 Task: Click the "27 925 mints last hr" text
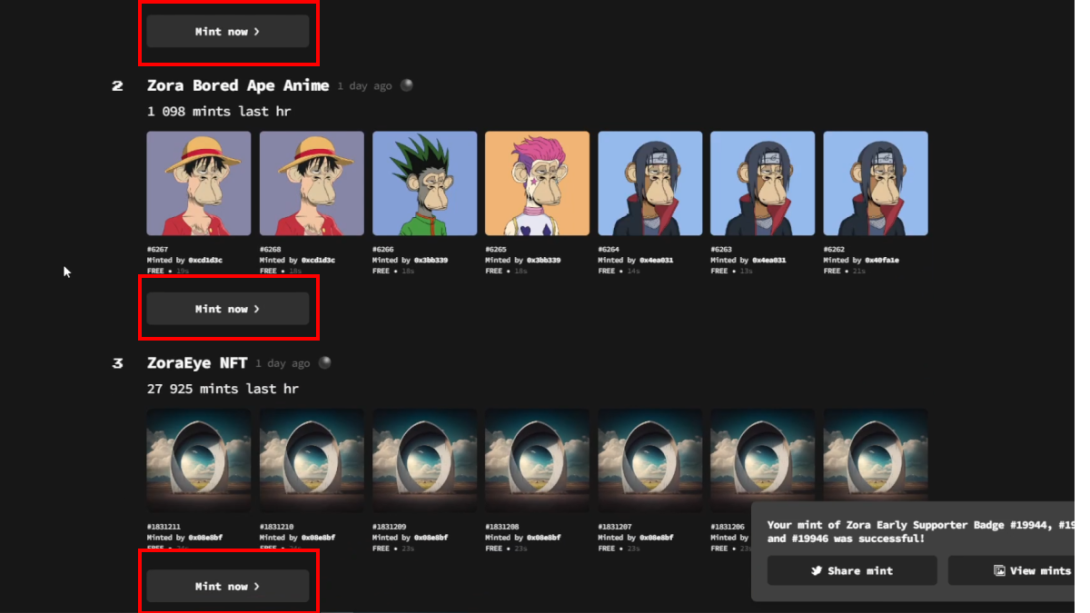(x=222, y=389)
